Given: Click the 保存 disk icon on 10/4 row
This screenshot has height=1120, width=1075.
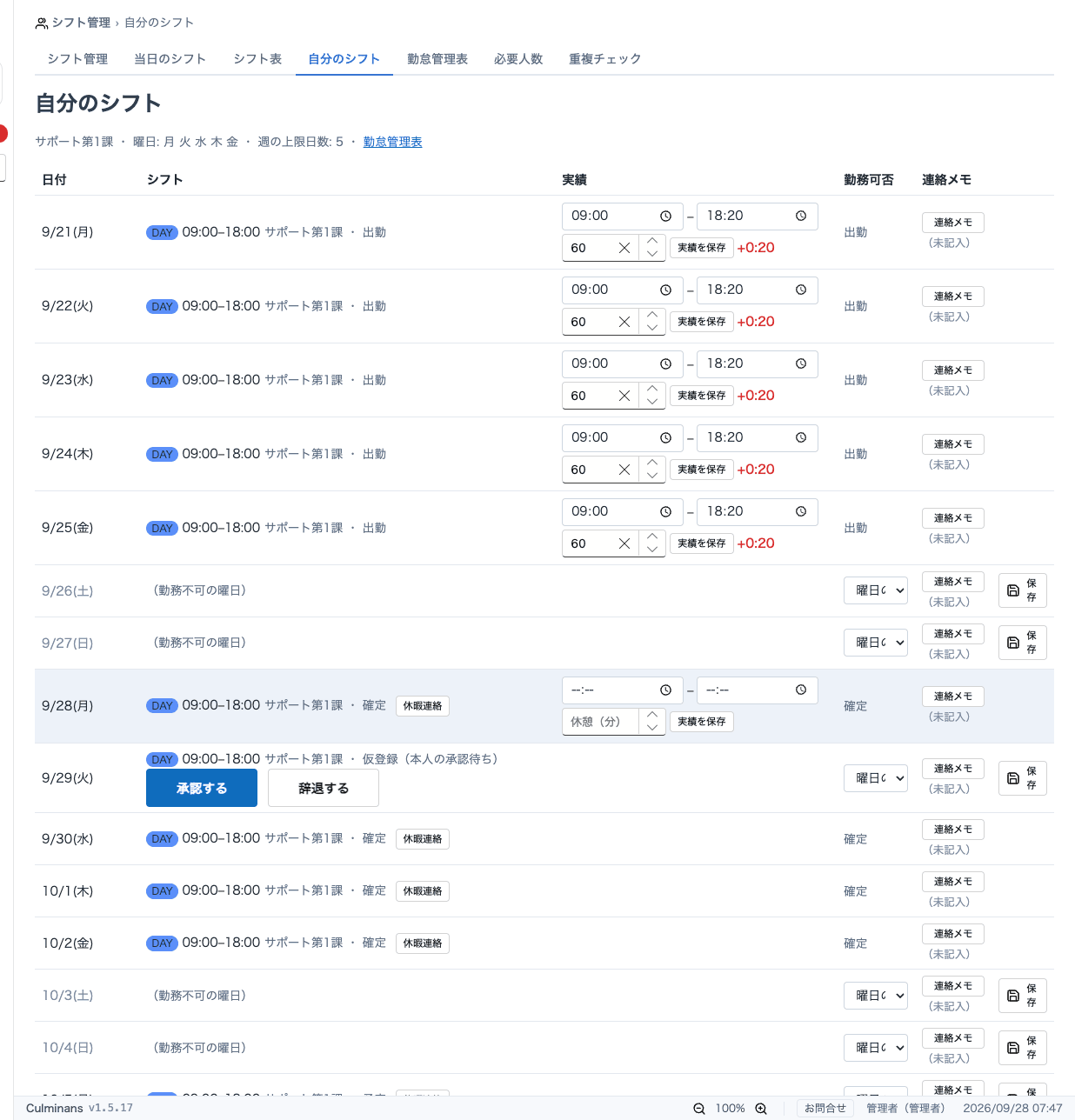Looking at the screenshot, I should click(1013, 1048).
